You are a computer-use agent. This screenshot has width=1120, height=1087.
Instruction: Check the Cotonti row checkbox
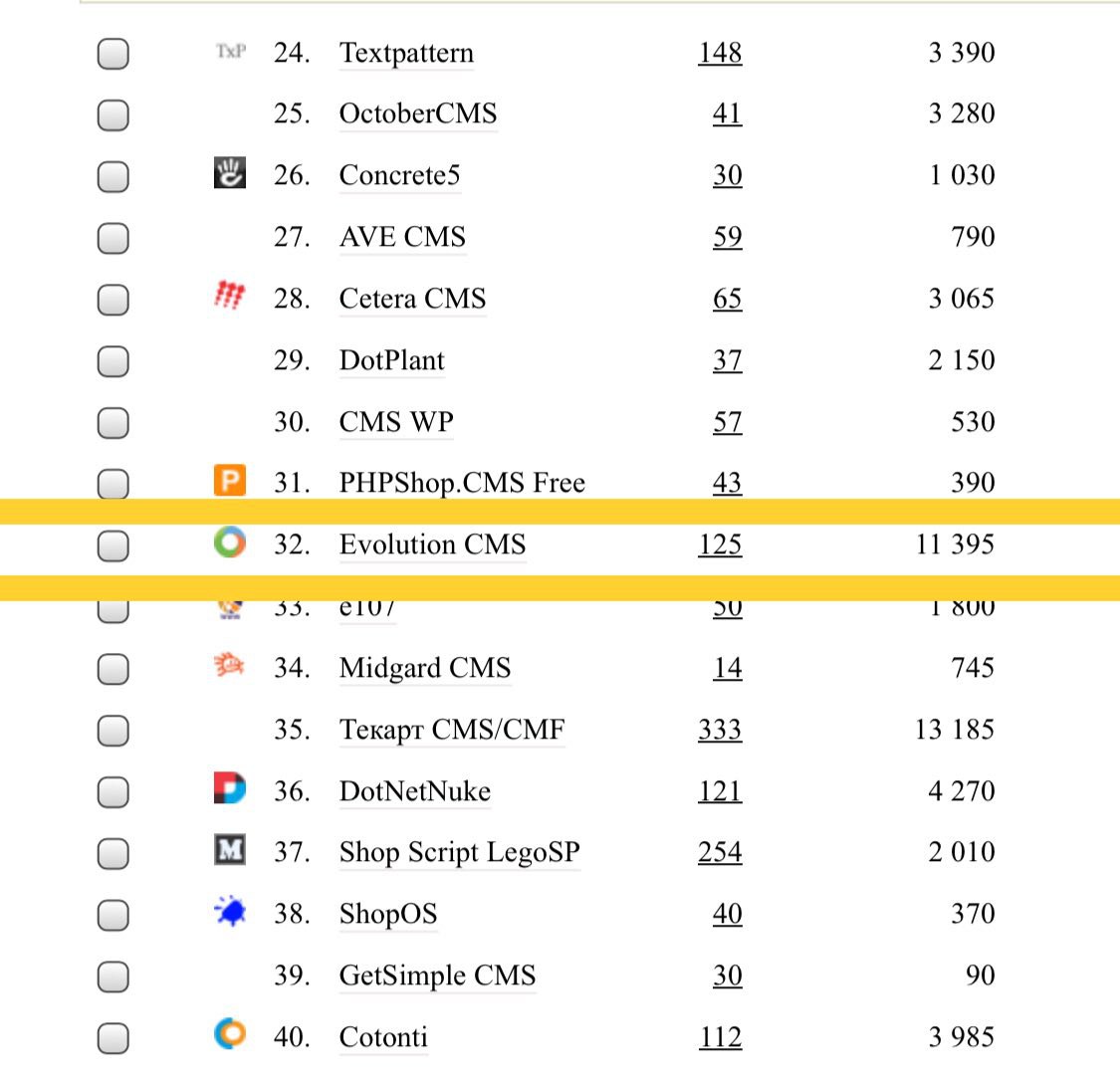pyautogui.click(x=112, y=1038)
